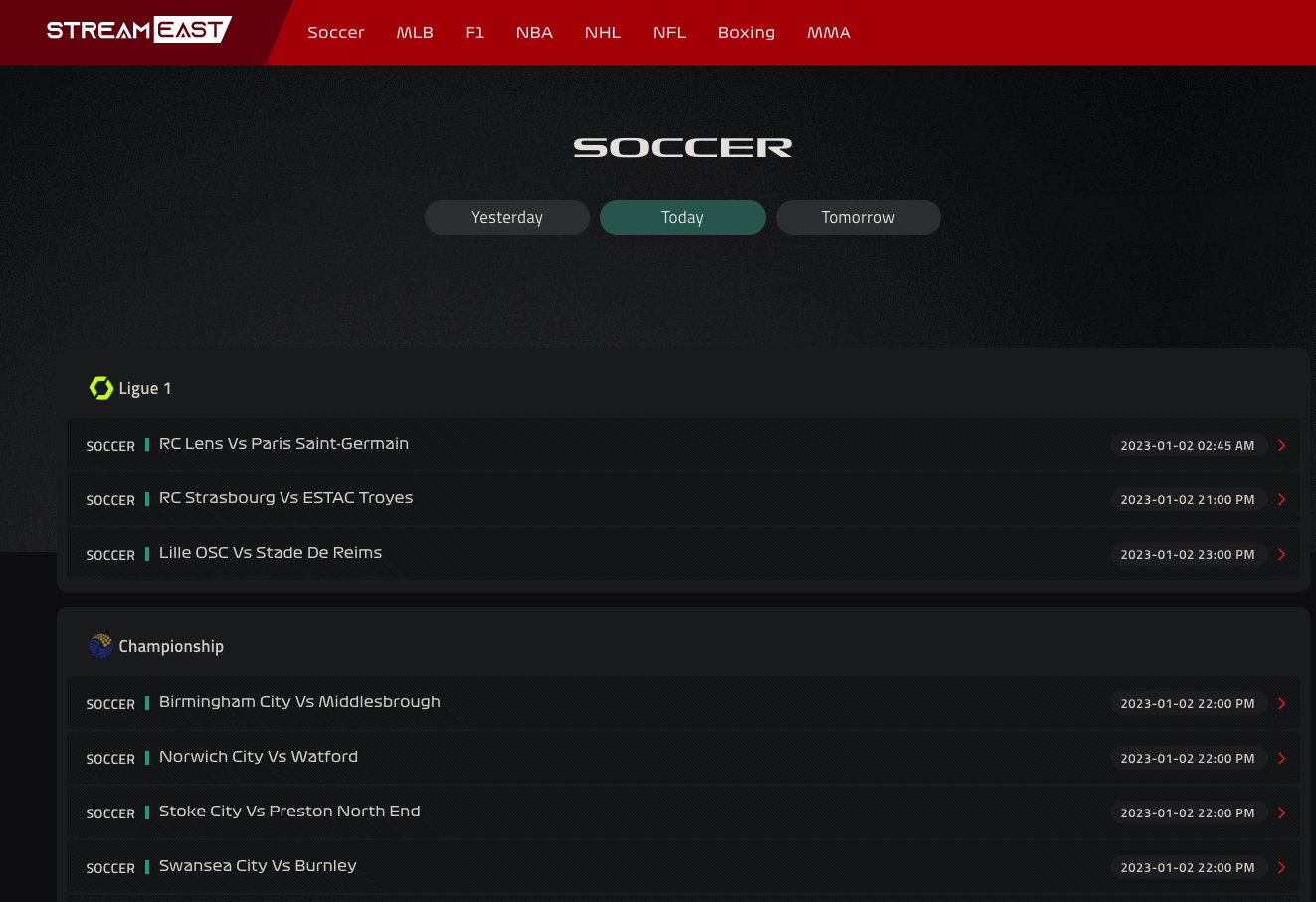
Task: Open the Boxing category
Action: coord(746,32)
